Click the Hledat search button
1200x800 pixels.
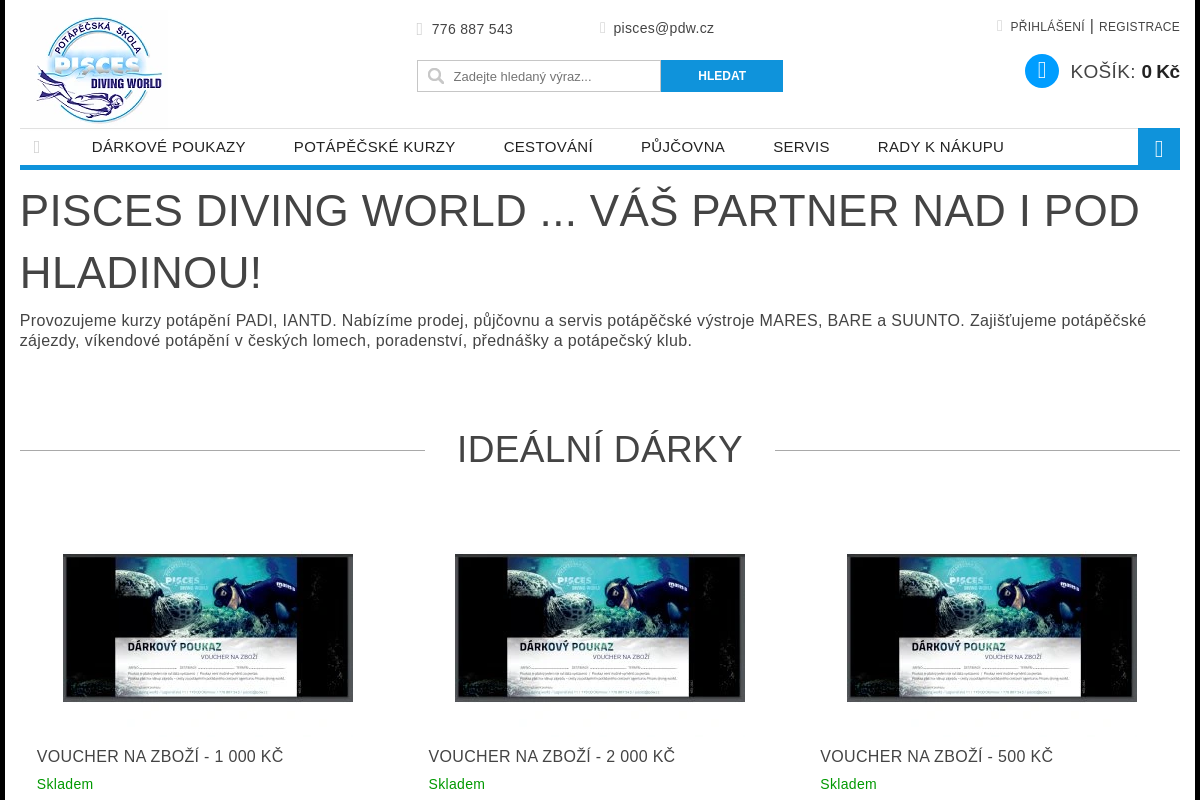[x=722, y=76]
